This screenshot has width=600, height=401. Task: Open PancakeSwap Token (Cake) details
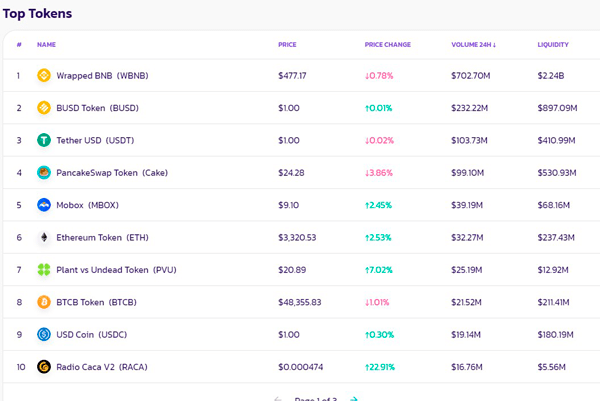112,173
